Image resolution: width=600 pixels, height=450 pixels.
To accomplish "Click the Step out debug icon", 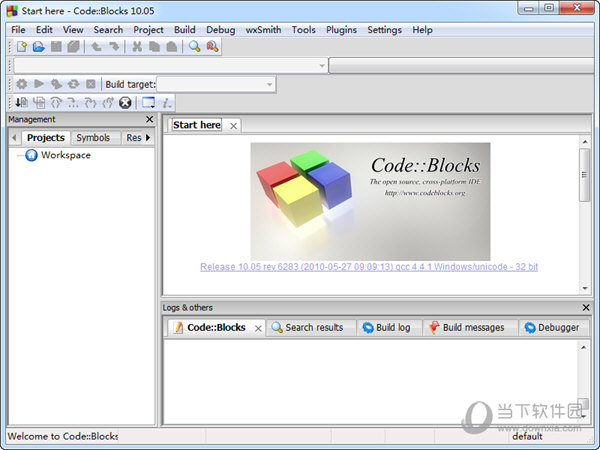I will pyautogui.click(x=108, y=102).
